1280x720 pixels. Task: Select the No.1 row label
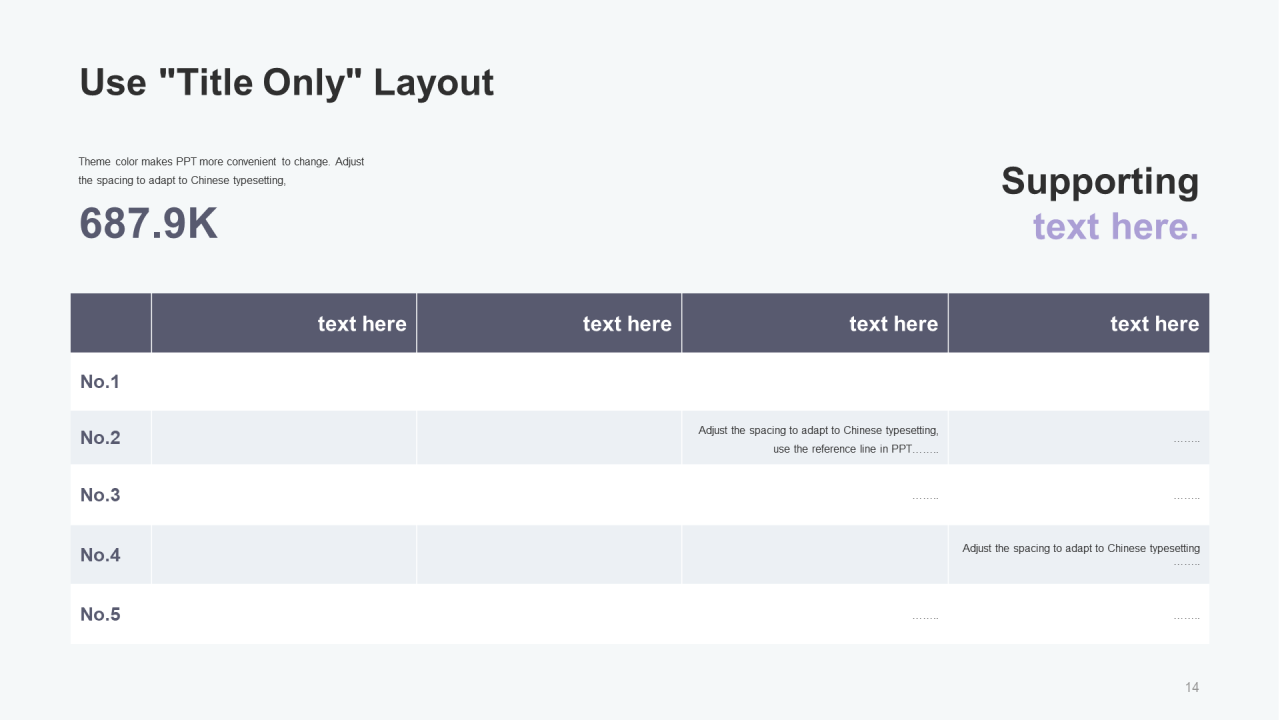100,381
